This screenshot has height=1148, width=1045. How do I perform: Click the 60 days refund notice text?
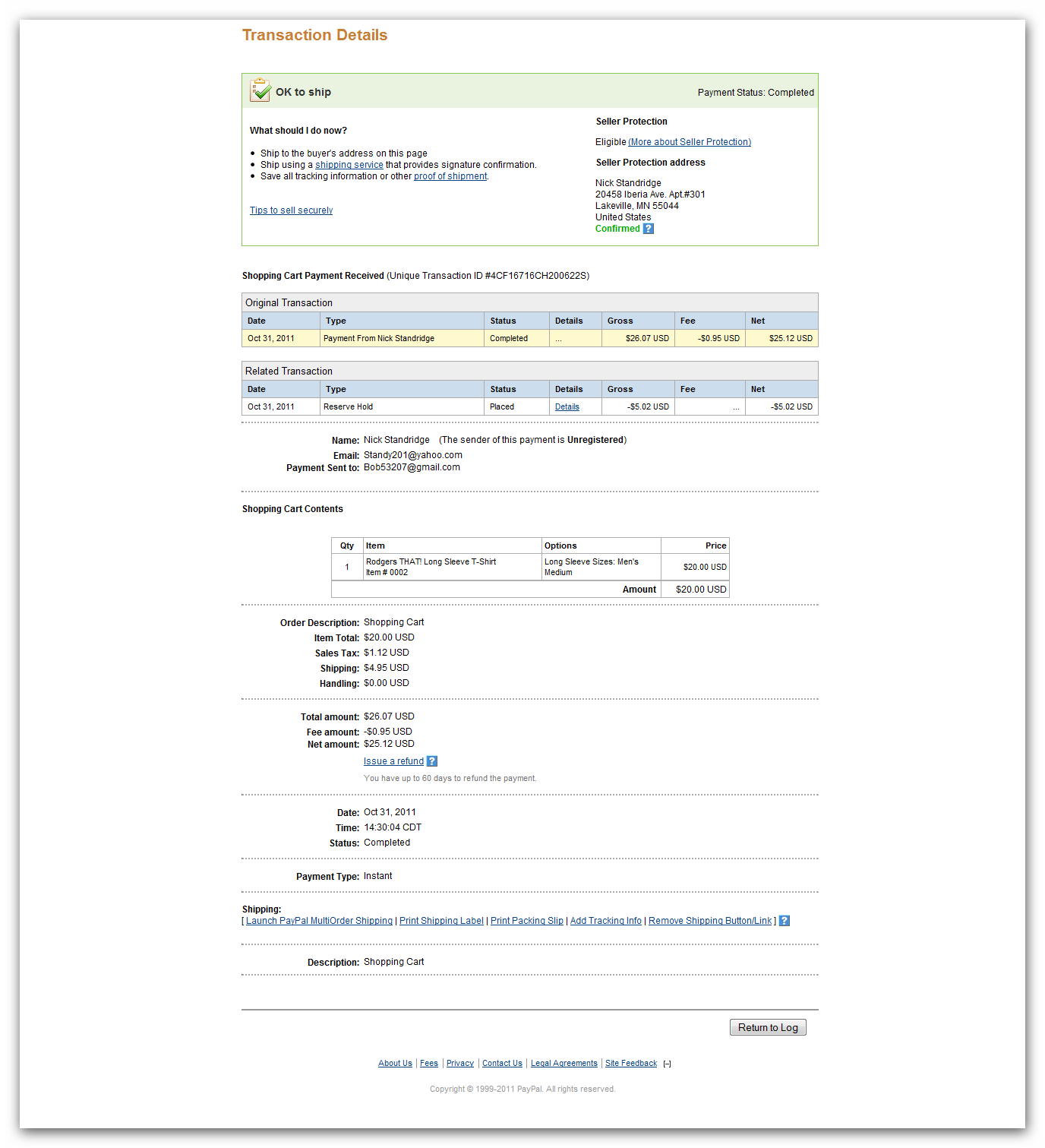coord(450,778)
